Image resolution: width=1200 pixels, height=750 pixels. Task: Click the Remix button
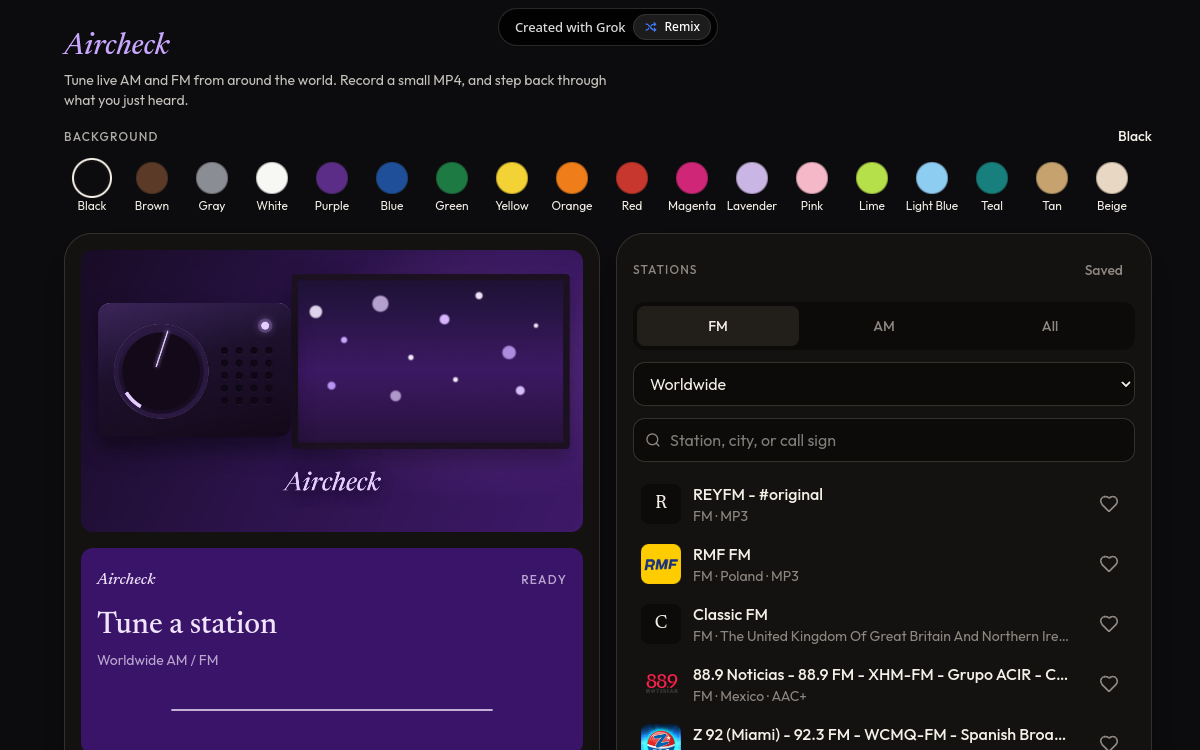tap(673, 27)
